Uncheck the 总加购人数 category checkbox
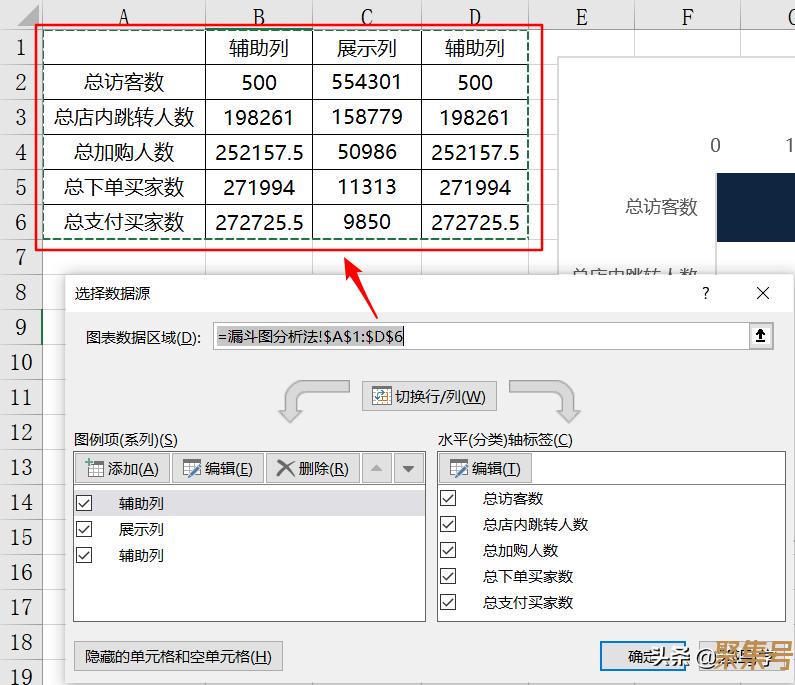This screenshot has width=795, height=685. pyautogui.click(x=448, y=550)
